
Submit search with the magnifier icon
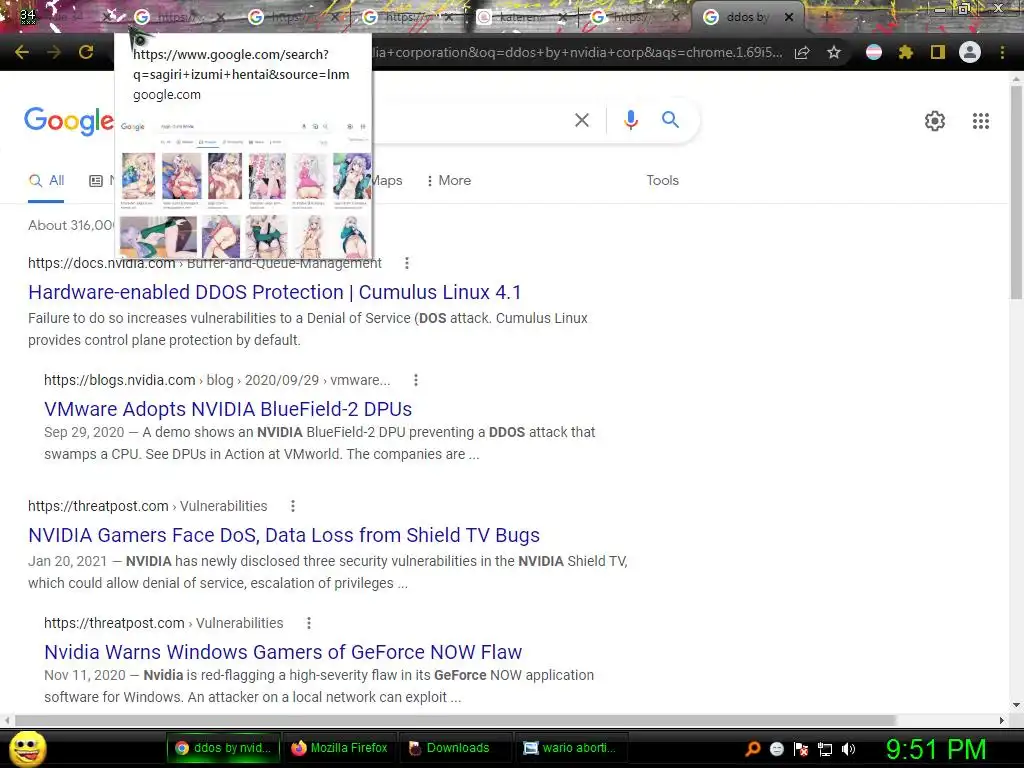(x=670, y=120)
